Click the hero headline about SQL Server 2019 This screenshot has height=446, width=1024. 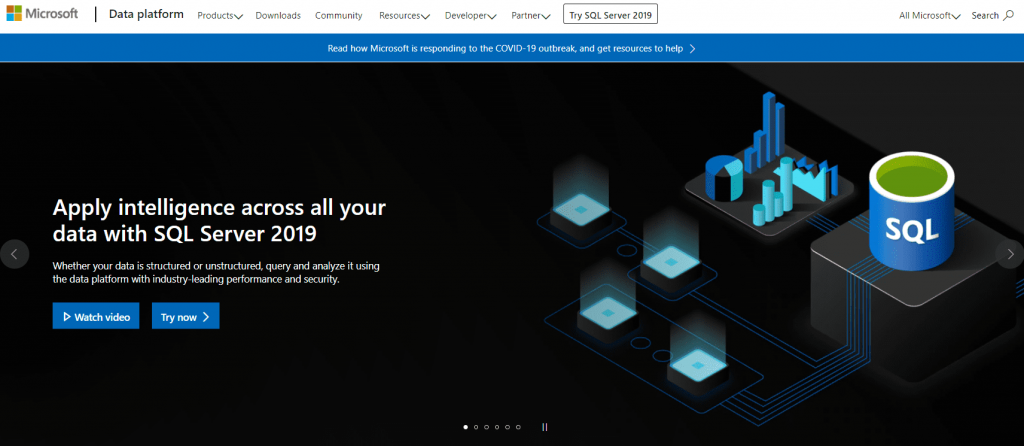(219, 220)
